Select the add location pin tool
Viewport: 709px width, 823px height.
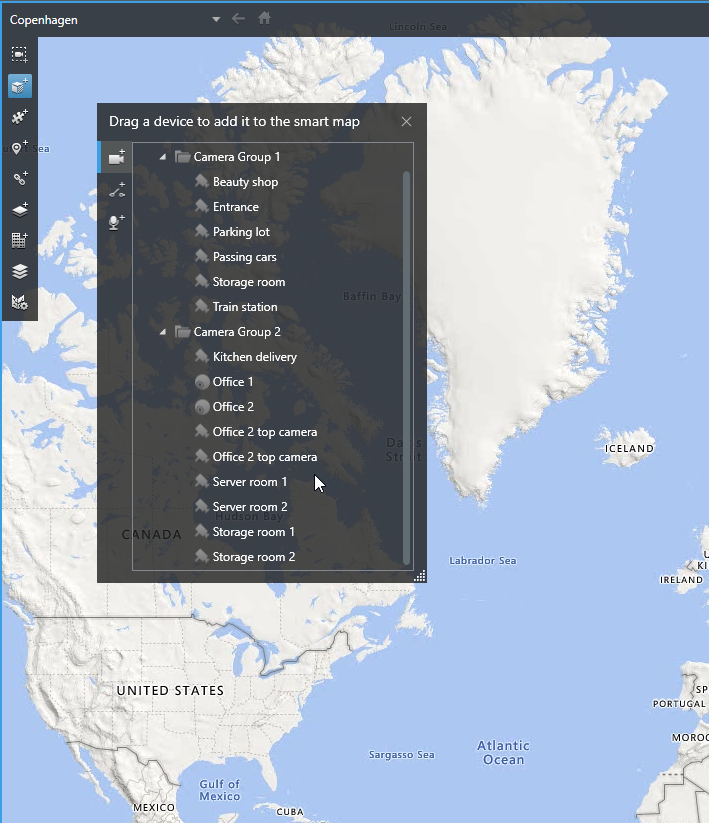(19, 148)
